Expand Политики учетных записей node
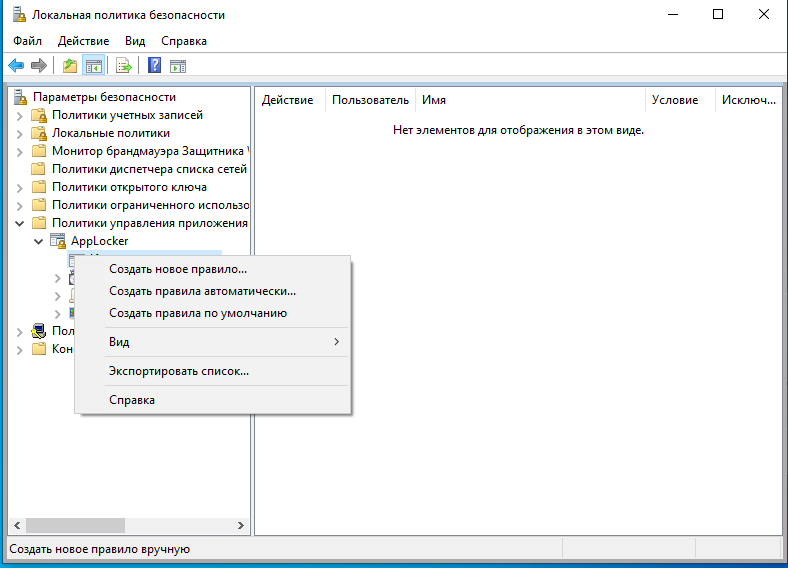This screenshot has height=568, width=788. pyautogui.click(x=20, y=116)
